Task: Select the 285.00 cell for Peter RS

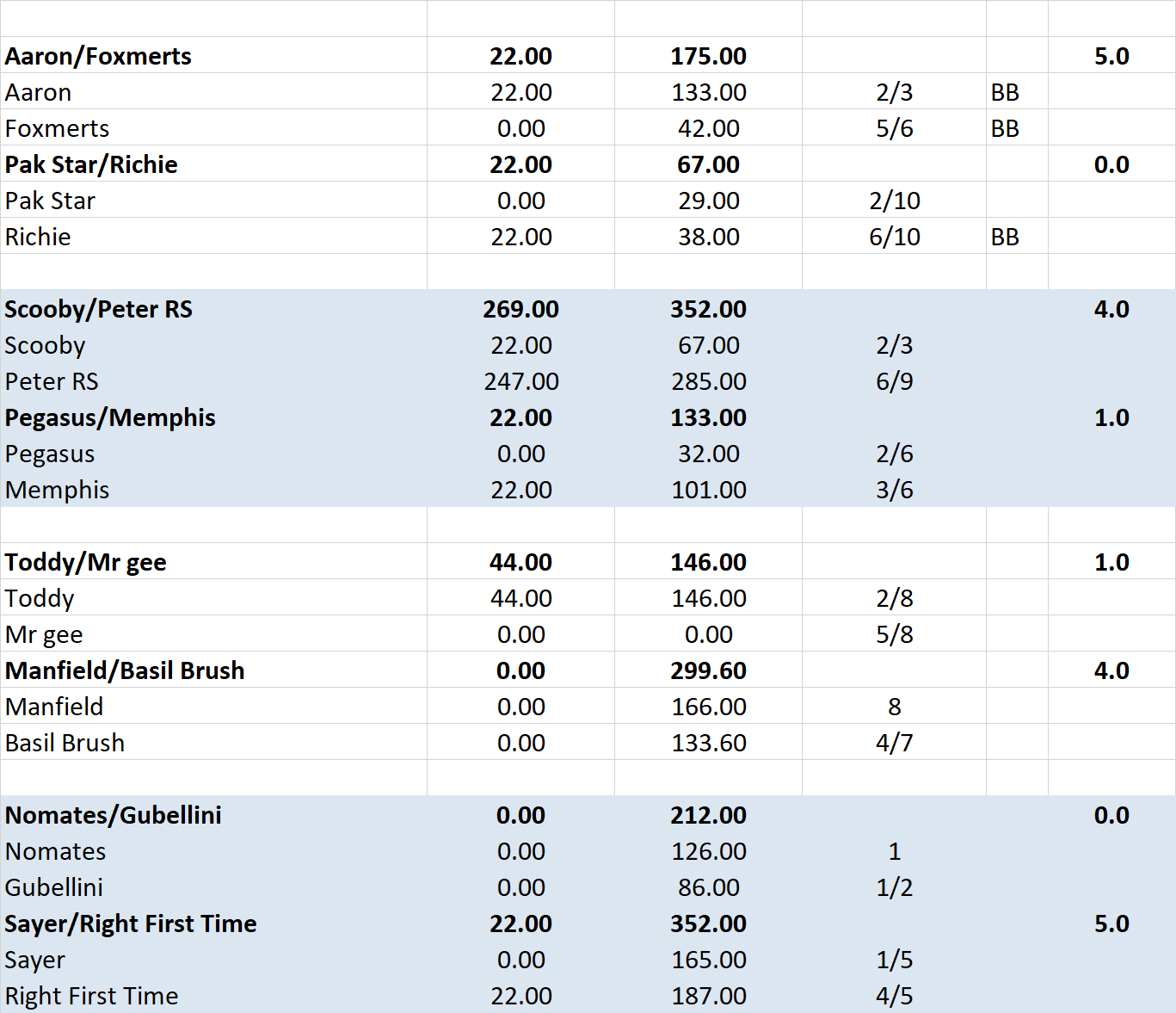Action: coord(708,381)
